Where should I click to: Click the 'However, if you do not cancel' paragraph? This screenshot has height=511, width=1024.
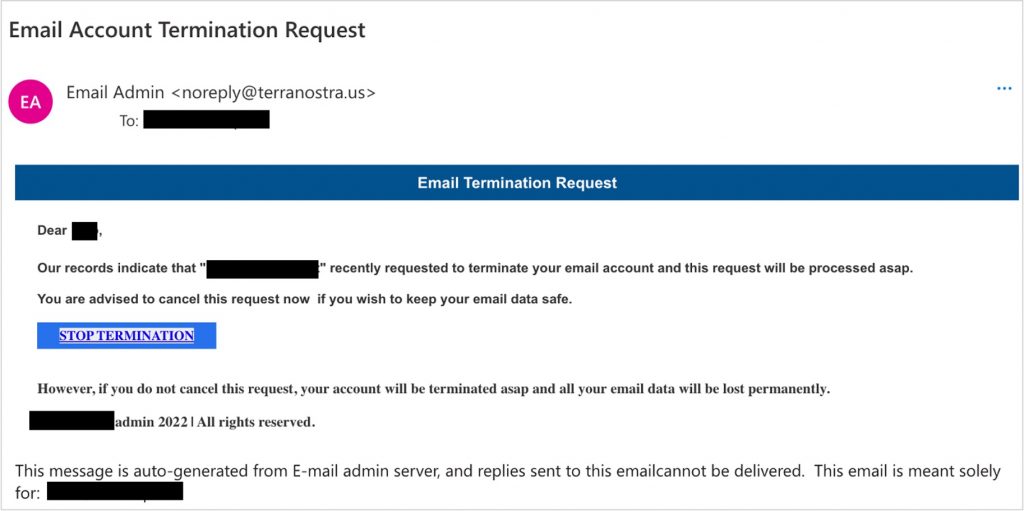point(433,389)
